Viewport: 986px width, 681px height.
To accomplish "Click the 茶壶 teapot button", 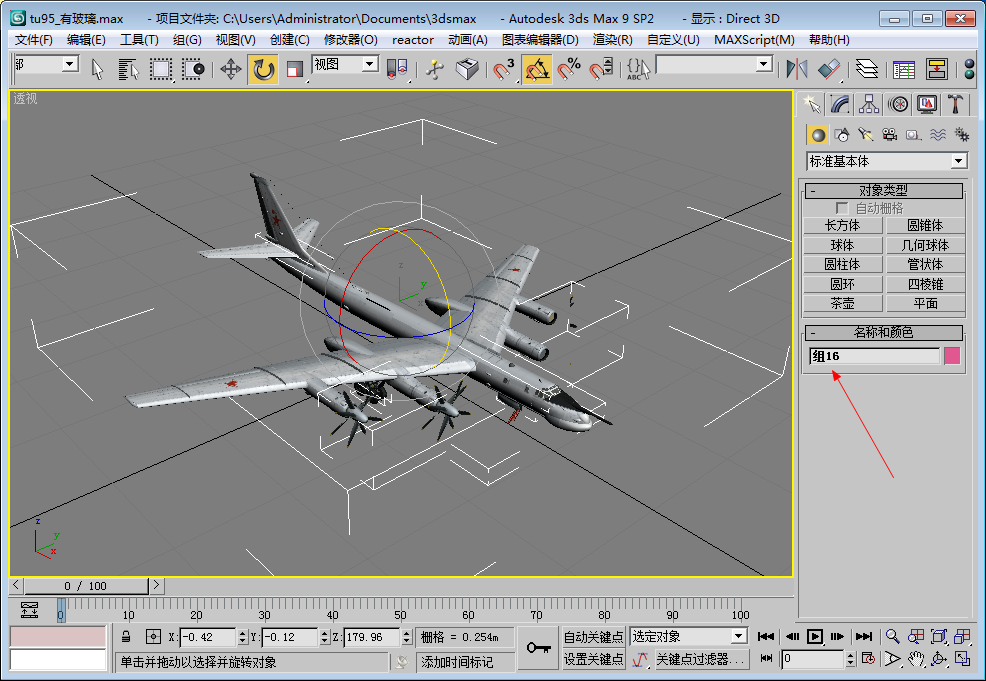I will click(x=842, y=303).
